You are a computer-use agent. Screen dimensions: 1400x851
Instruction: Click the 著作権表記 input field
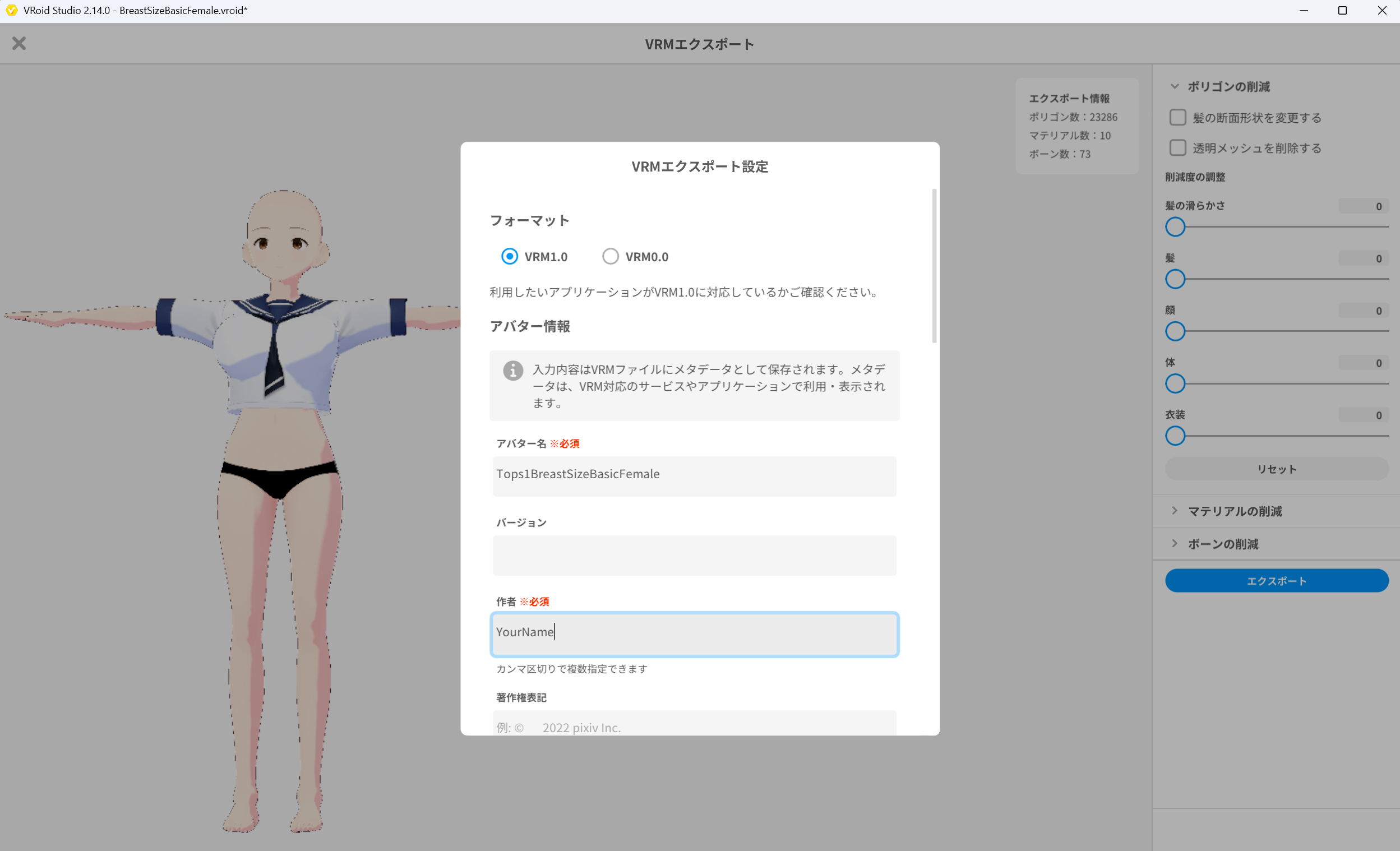point(694,723)
